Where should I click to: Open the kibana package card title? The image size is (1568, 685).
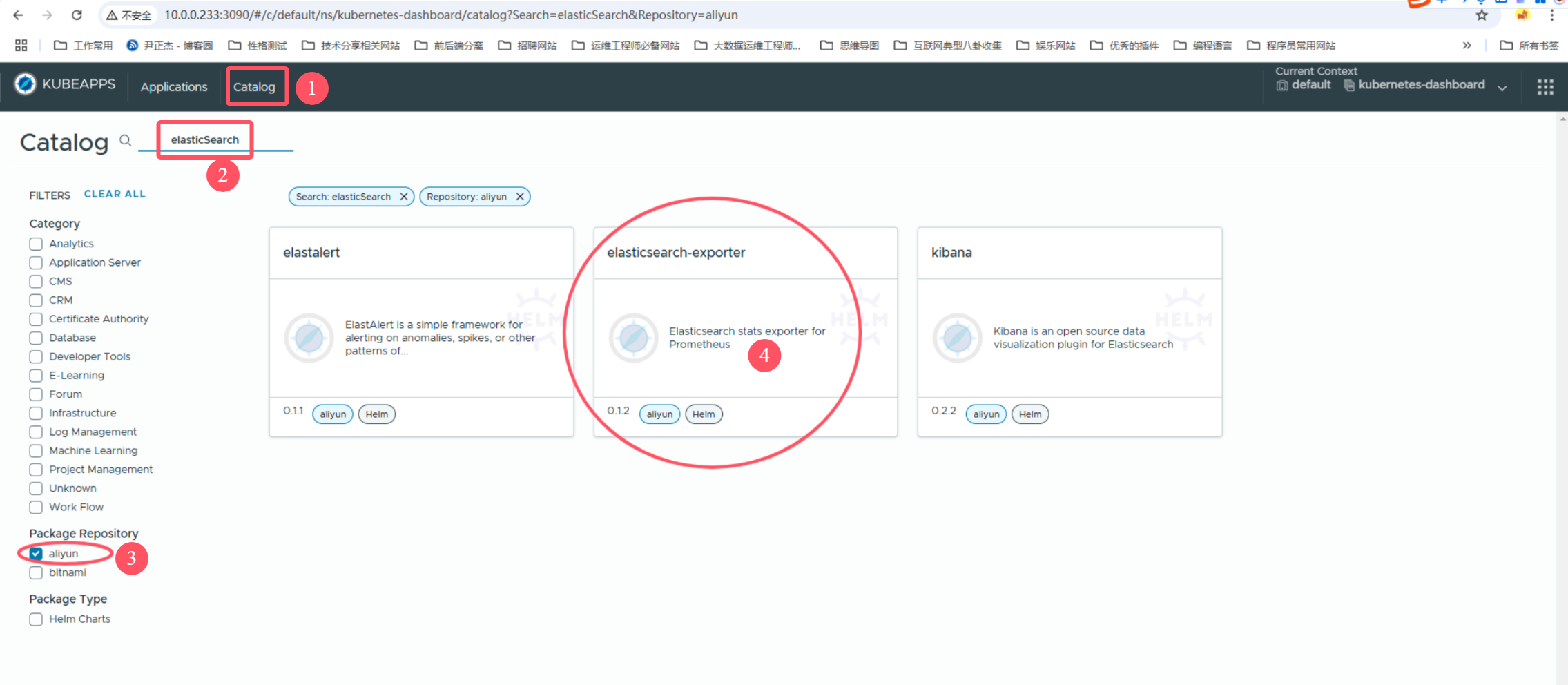tap(951, 253)
